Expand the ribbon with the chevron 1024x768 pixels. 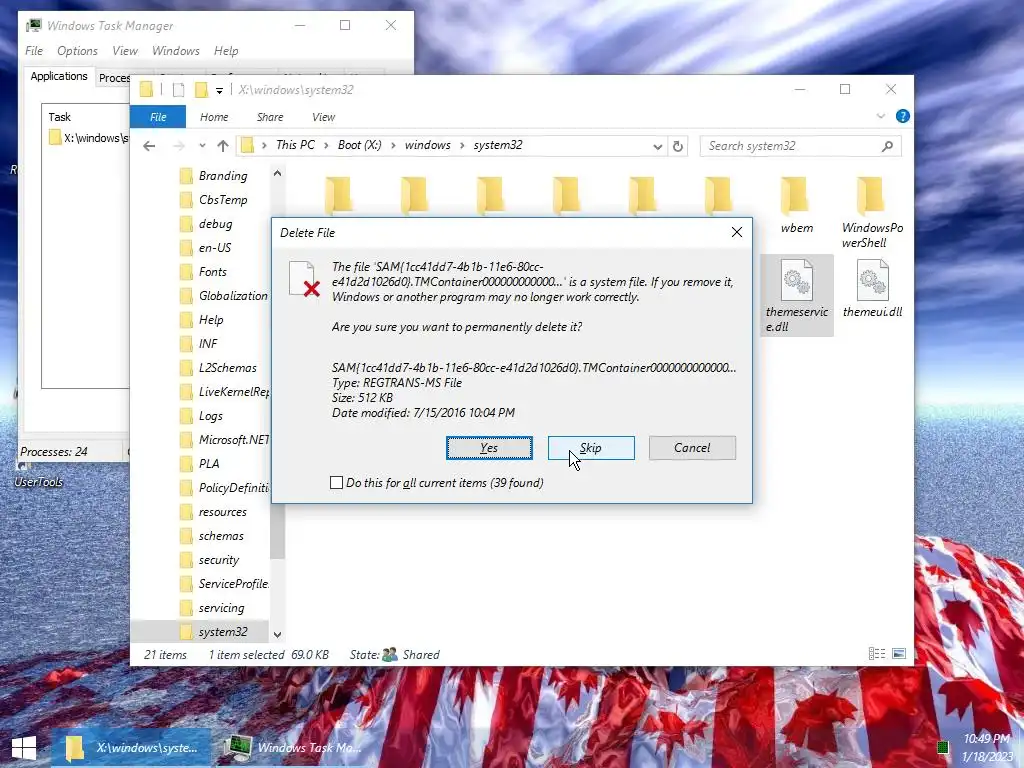(880, 116)
